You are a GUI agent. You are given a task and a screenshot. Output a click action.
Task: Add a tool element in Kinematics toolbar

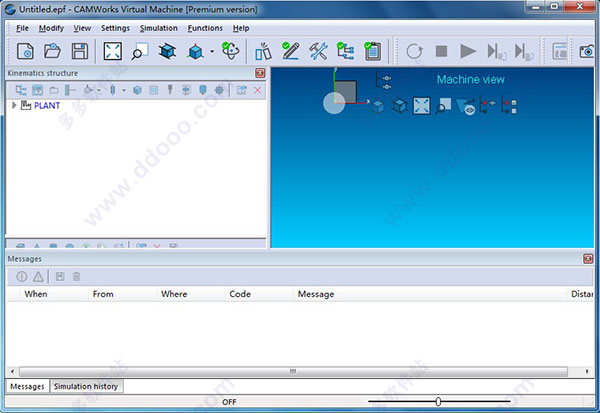click(170, 90)
